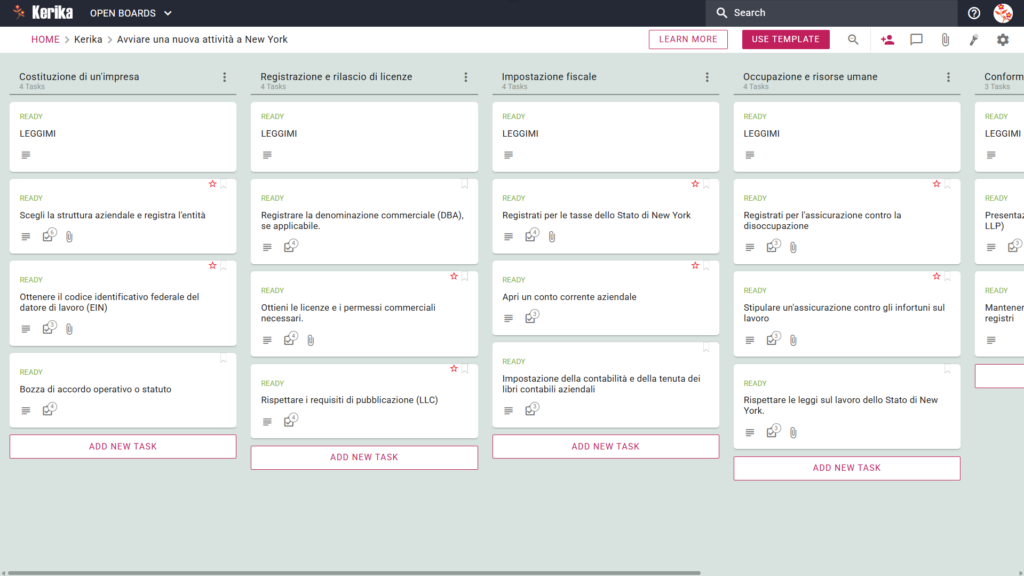
Task: Select Impostazione fiscale column title
Action: click(549, 76)
